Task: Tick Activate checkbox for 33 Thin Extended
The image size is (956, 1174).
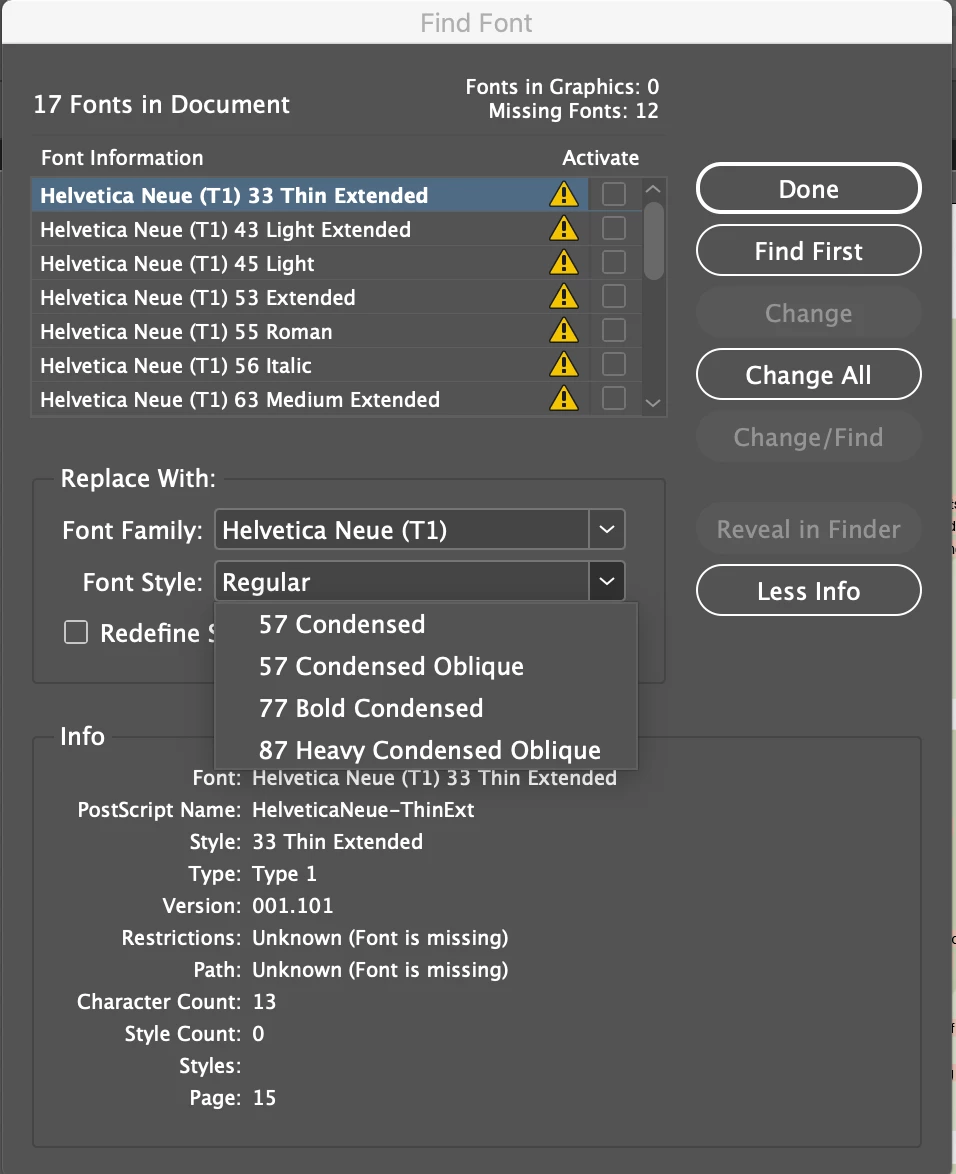Action: point(614,194)
